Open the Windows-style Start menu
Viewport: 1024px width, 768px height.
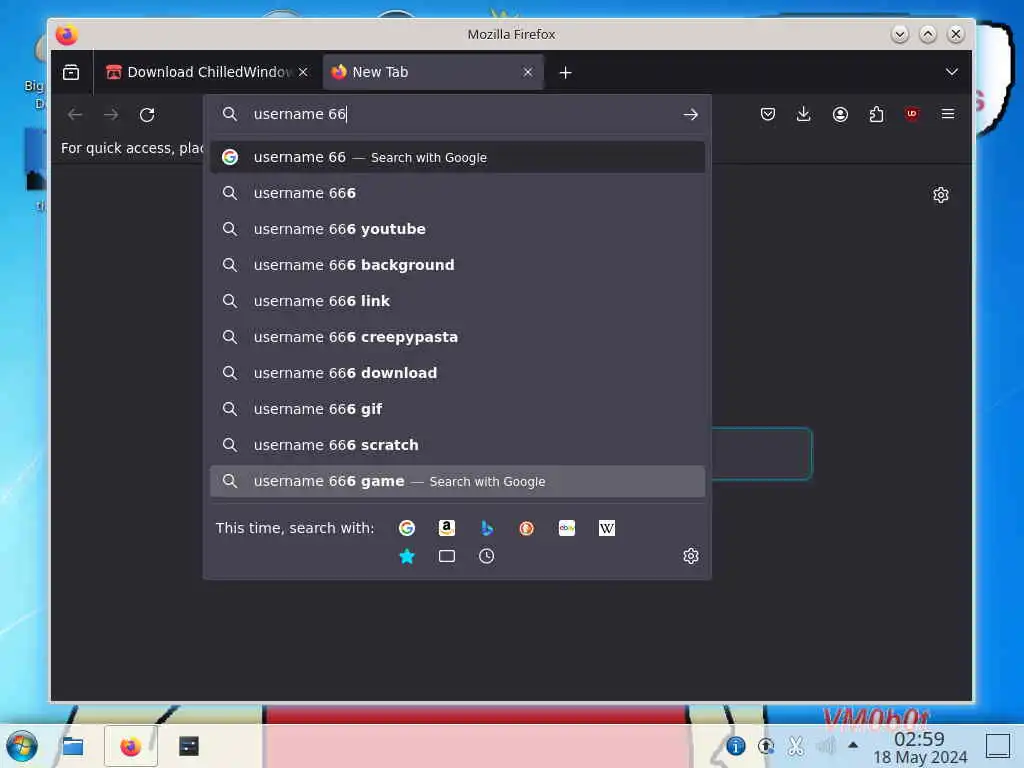pyautogui.click(x=22, y=746)
